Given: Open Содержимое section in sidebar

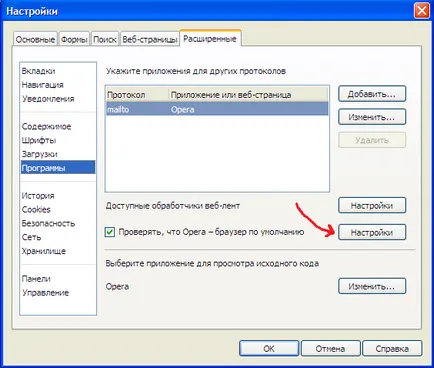Looking at the screenshot, I should point(46,127).
